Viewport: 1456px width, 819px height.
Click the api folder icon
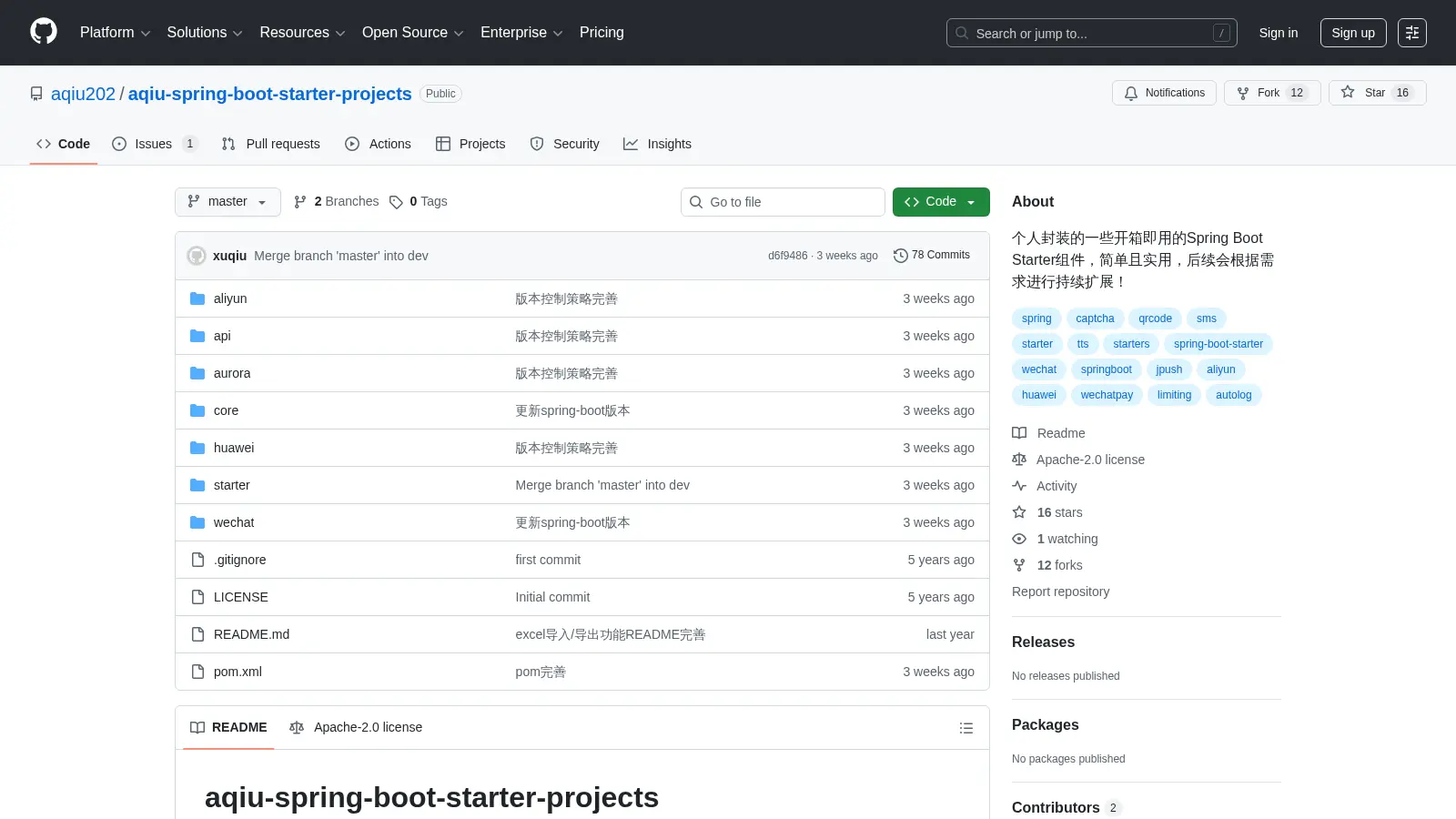197,336
